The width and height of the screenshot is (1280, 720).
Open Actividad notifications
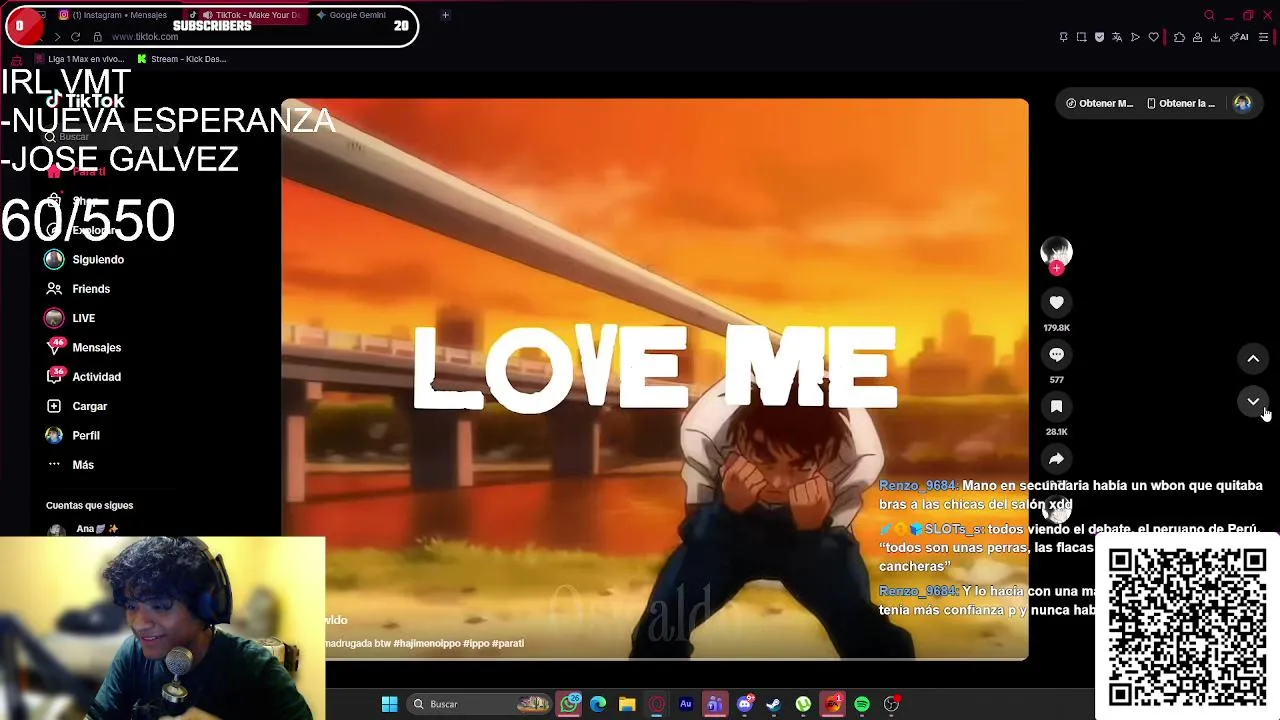(84, 377)
